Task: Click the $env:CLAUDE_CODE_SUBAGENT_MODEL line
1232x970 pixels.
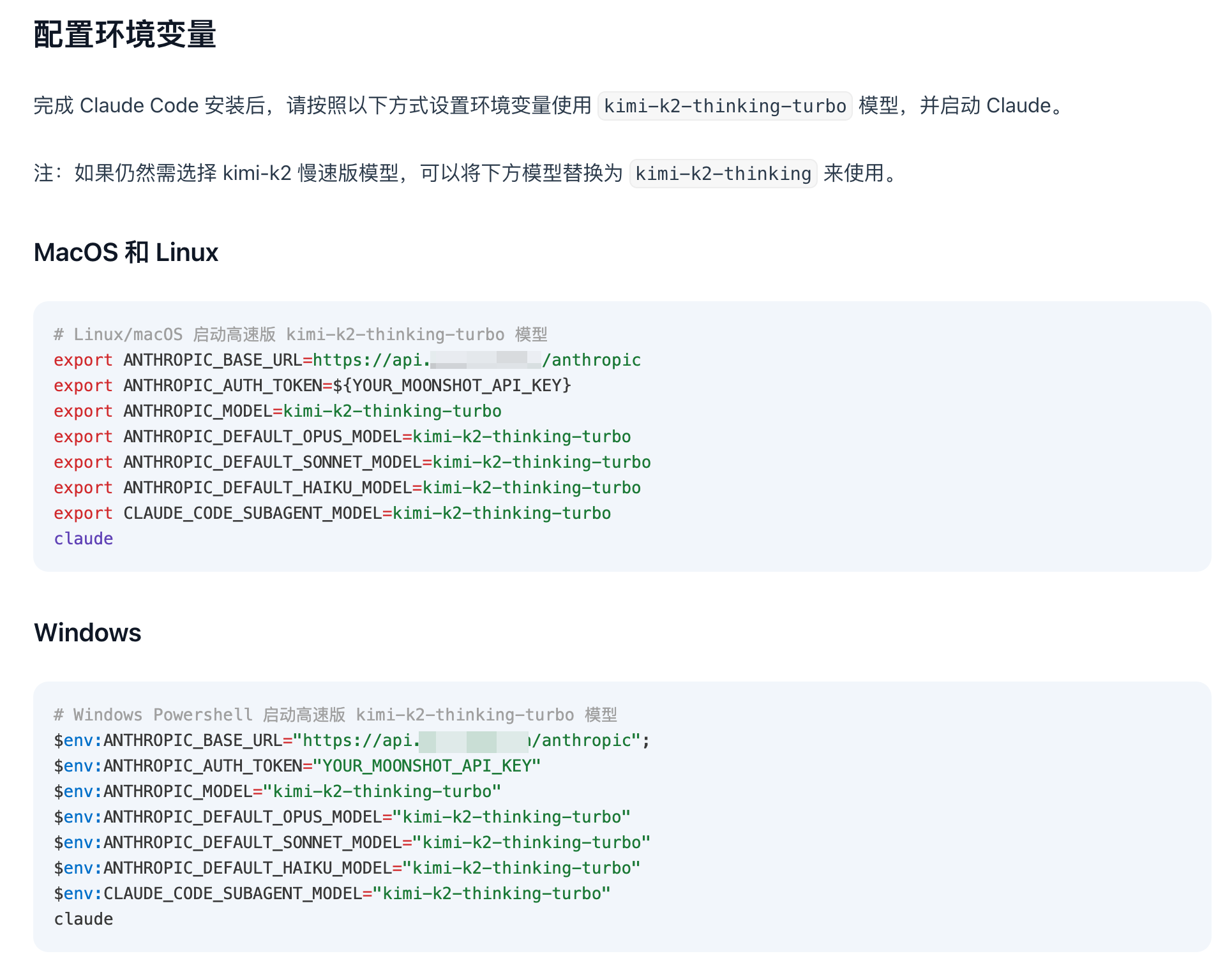Action: pyautogui.click(x=332, y=893)
